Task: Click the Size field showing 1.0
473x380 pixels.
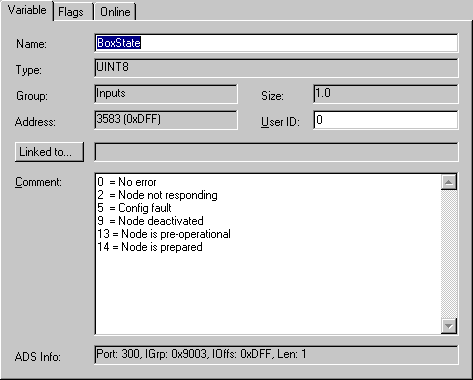Action: pyautogui.click(x=386, y=94)
